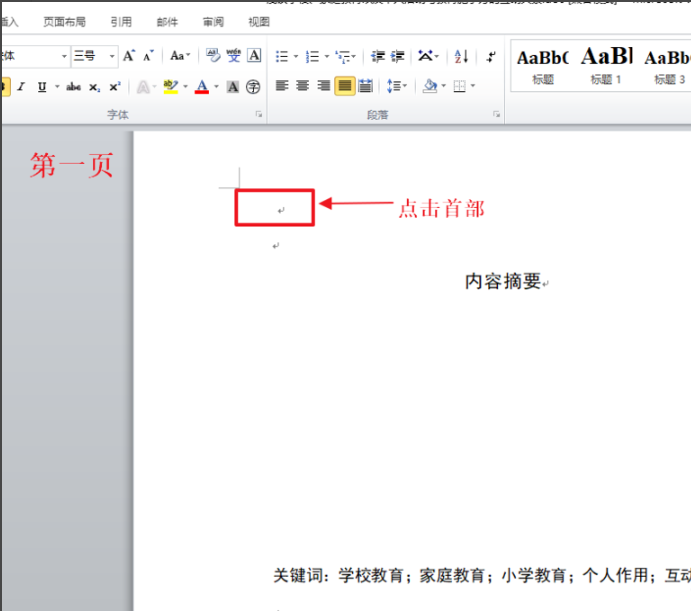Click the 关键词 line in the document
This screenshot has width=691, height=611.
(482, 575)
